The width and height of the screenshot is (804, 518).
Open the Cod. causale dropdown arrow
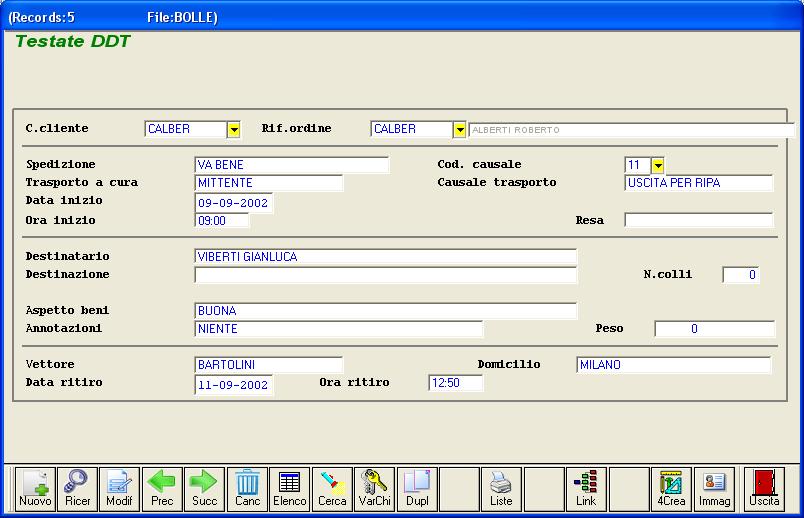coord(658,165)
